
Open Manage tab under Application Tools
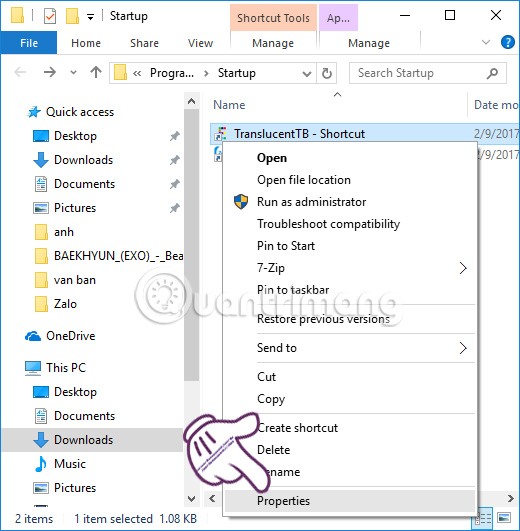369,43
